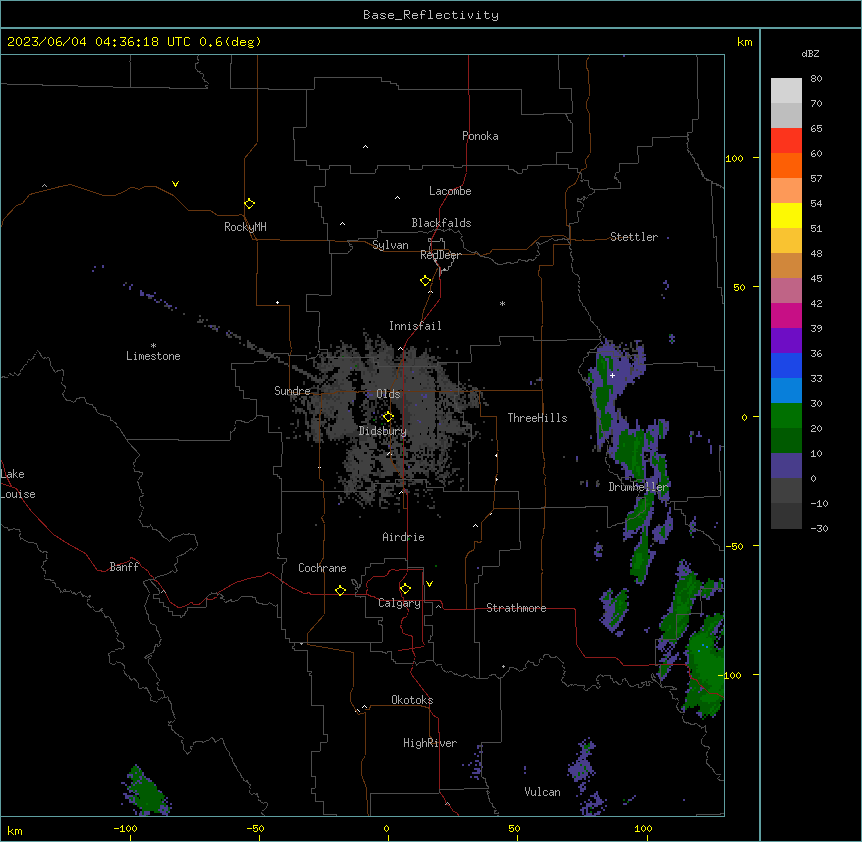Click the Airdrie city label

coord(404,537)
